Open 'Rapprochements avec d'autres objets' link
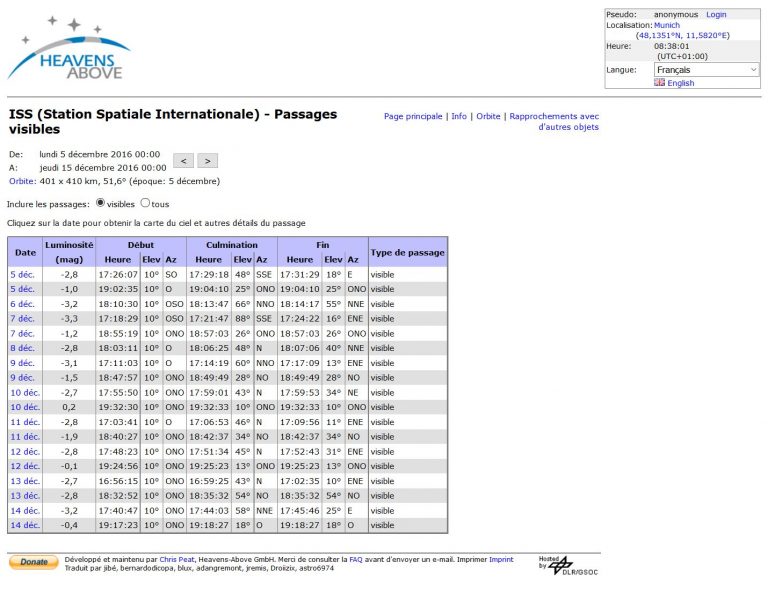The image size is (768, 600). pos(554,121)
